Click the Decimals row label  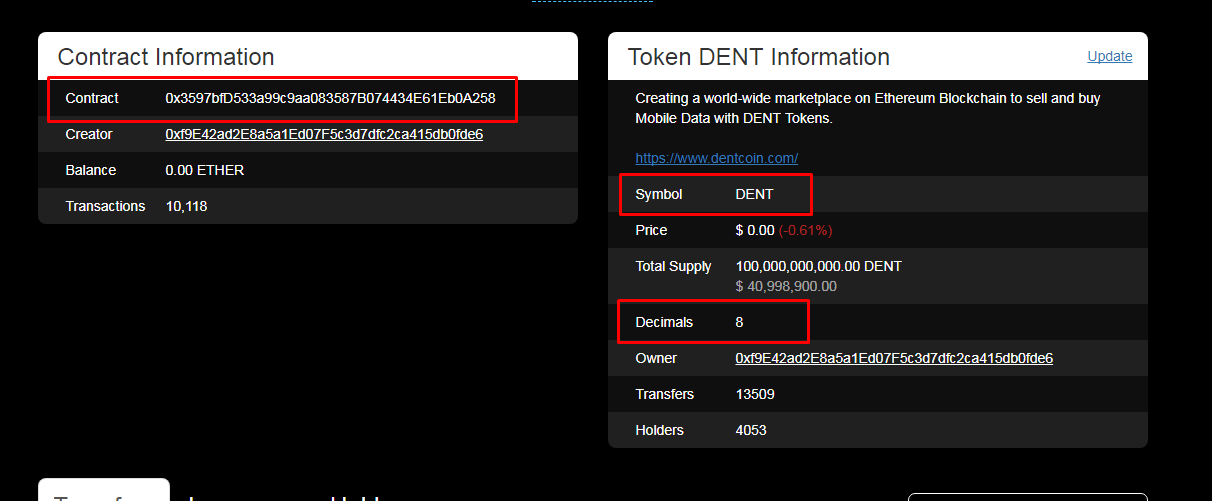(664, 322)
